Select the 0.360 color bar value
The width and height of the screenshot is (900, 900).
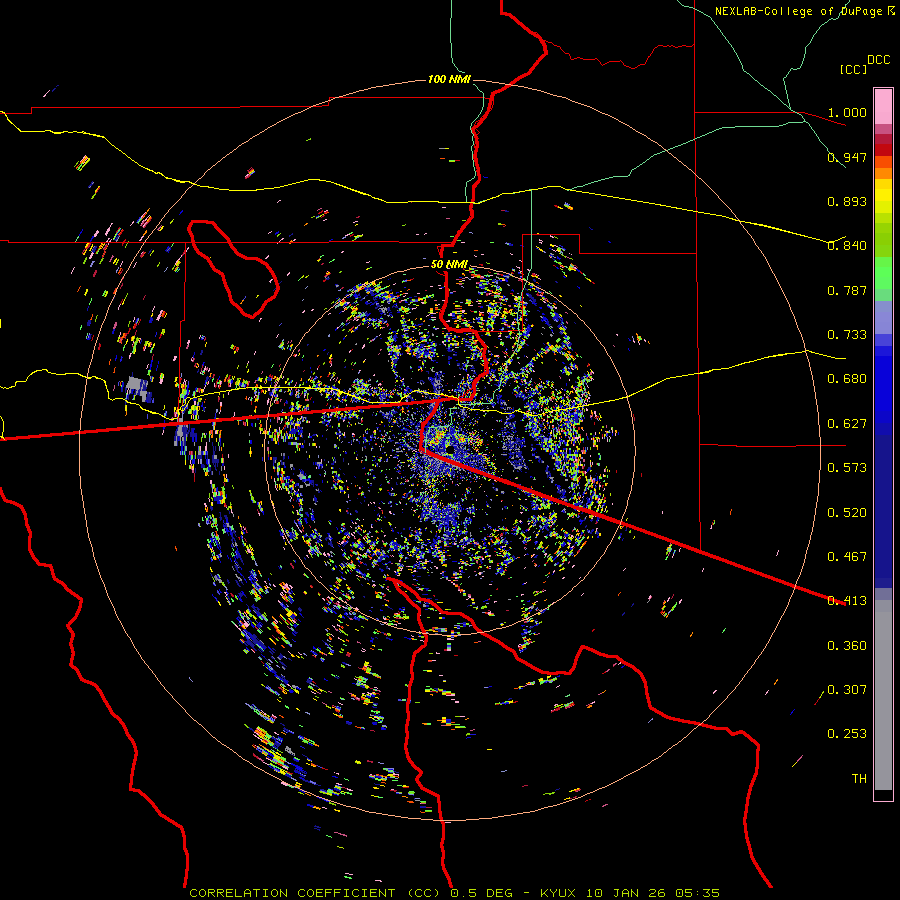[x=847, y=646]
